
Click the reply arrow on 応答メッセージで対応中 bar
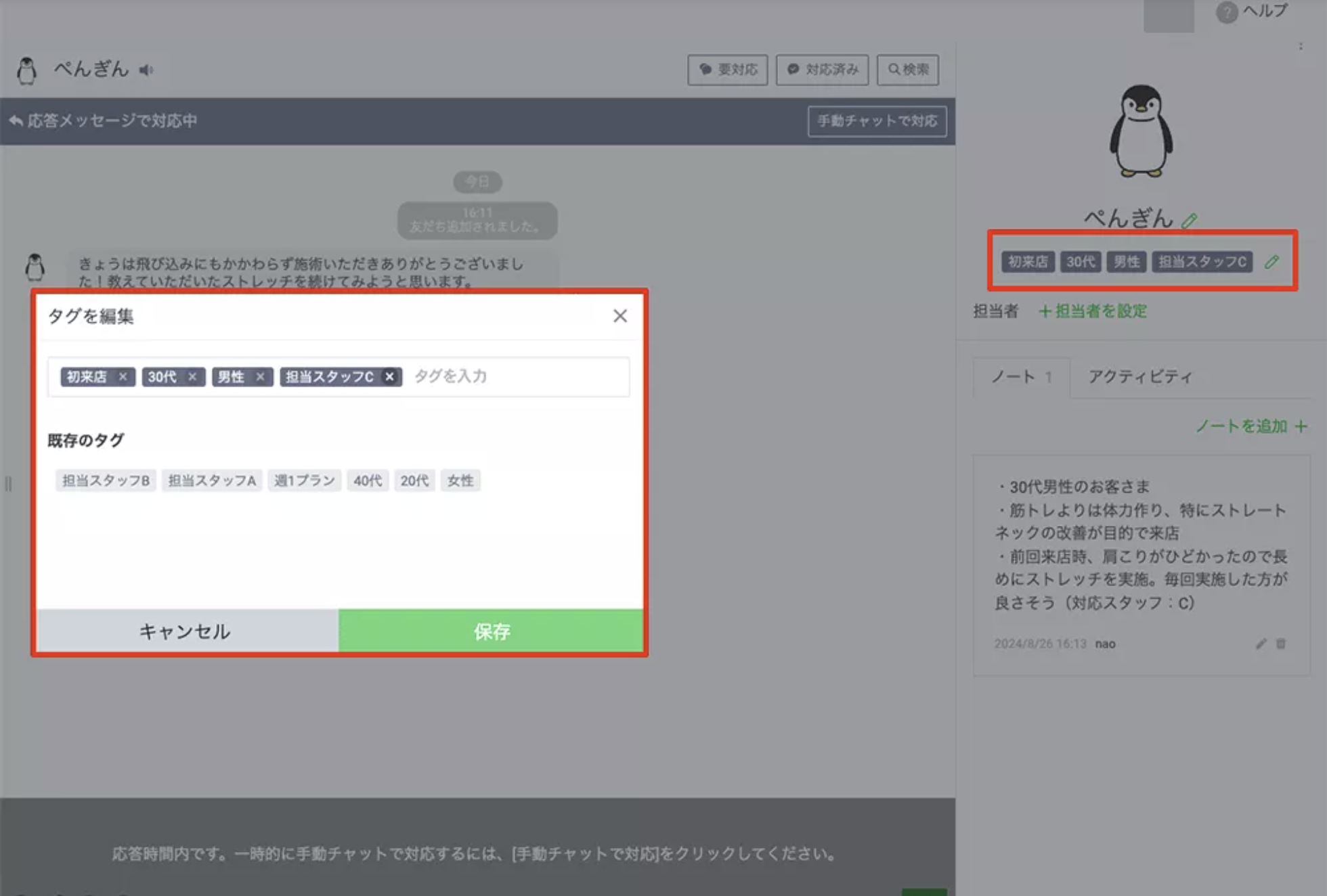15,120
